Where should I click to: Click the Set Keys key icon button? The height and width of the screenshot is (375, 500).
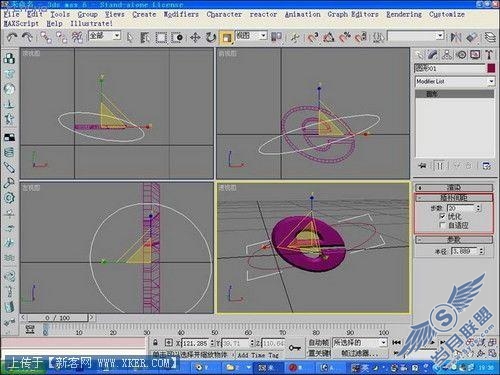(x=294, y=348)
